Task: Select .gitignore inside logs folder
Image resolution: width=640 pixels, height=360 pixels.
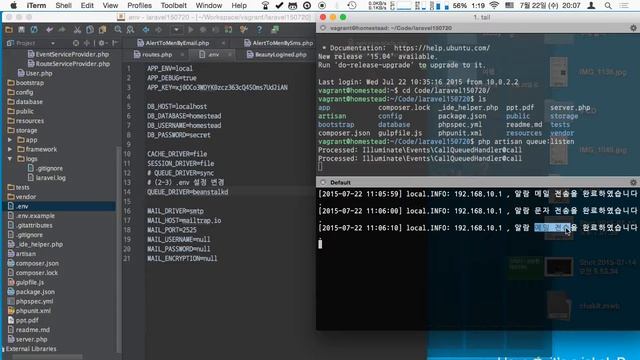Action: coord(45,168)
